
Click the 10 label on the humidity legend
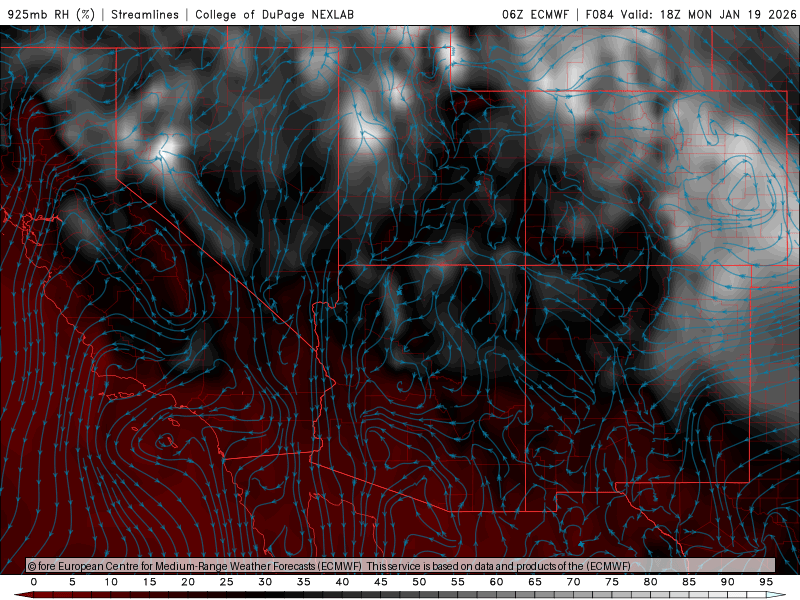pos(111,582)
